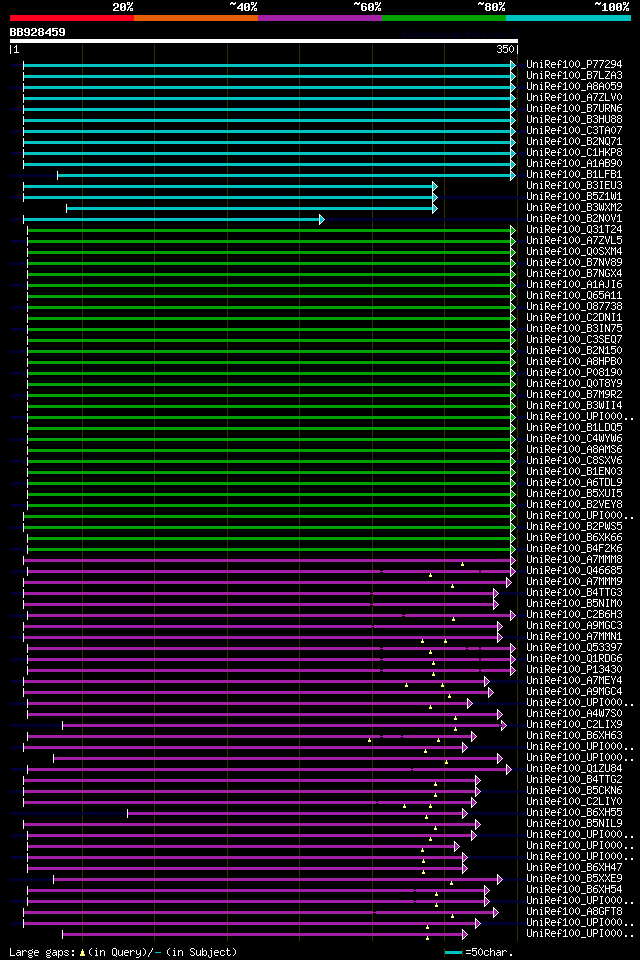Choose the UniRef100_B4TTG3 entry
This screenshot has height=960, width=640.
pos(574,593)
